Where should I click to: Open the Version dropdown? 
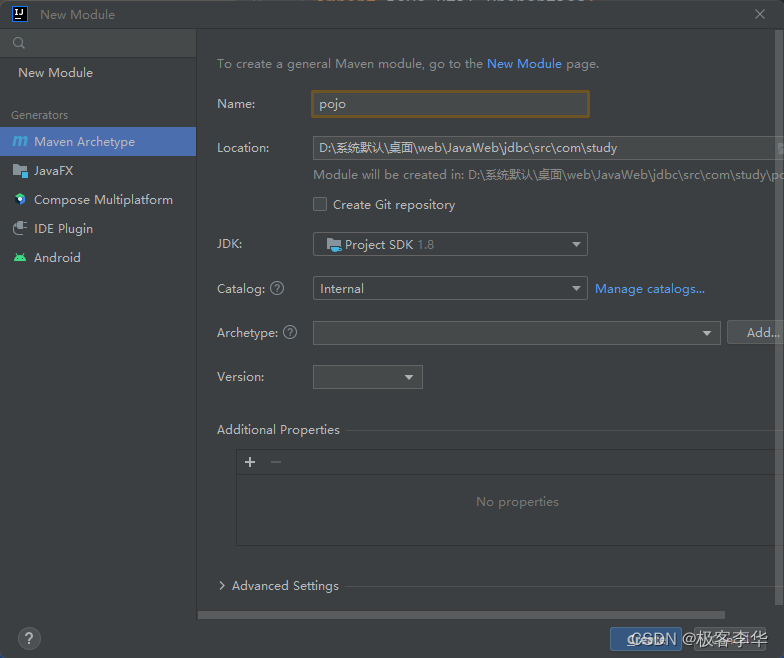368,377
